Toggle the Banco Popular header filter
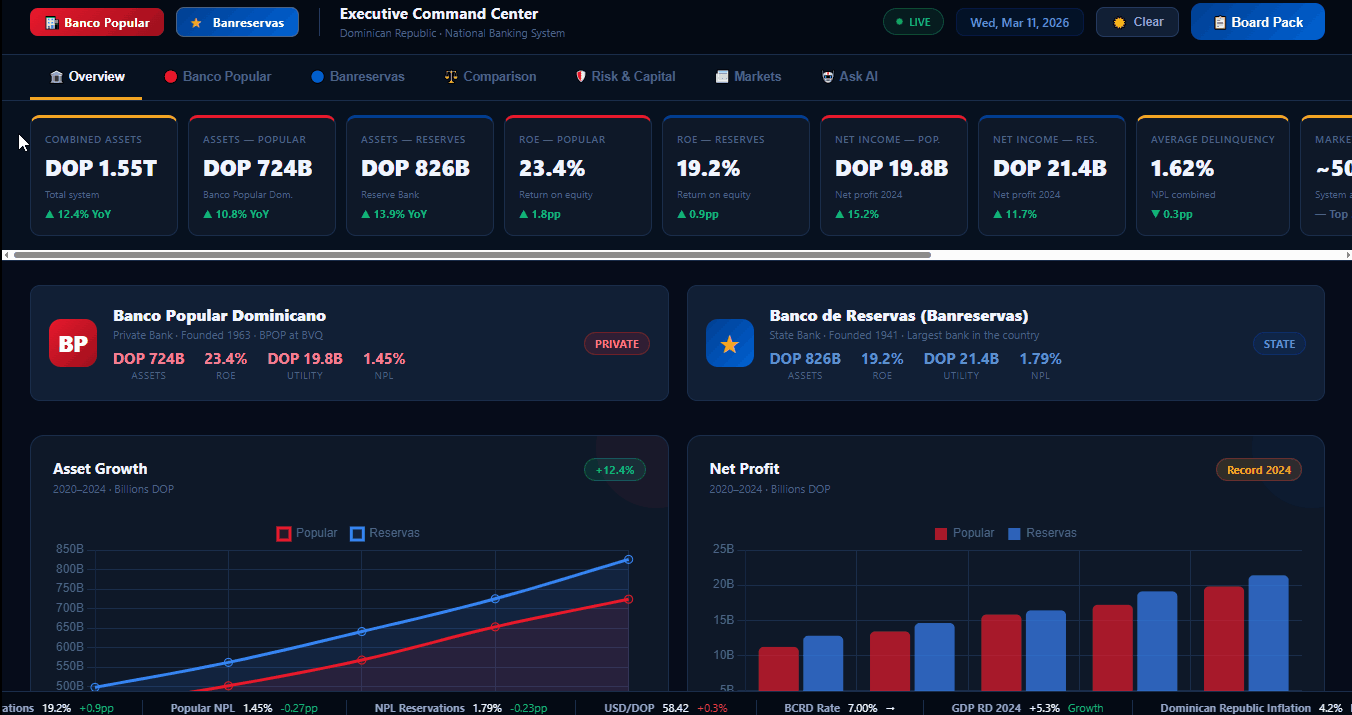This screenshot has height=715, width=1352. (x=96, y=22)
